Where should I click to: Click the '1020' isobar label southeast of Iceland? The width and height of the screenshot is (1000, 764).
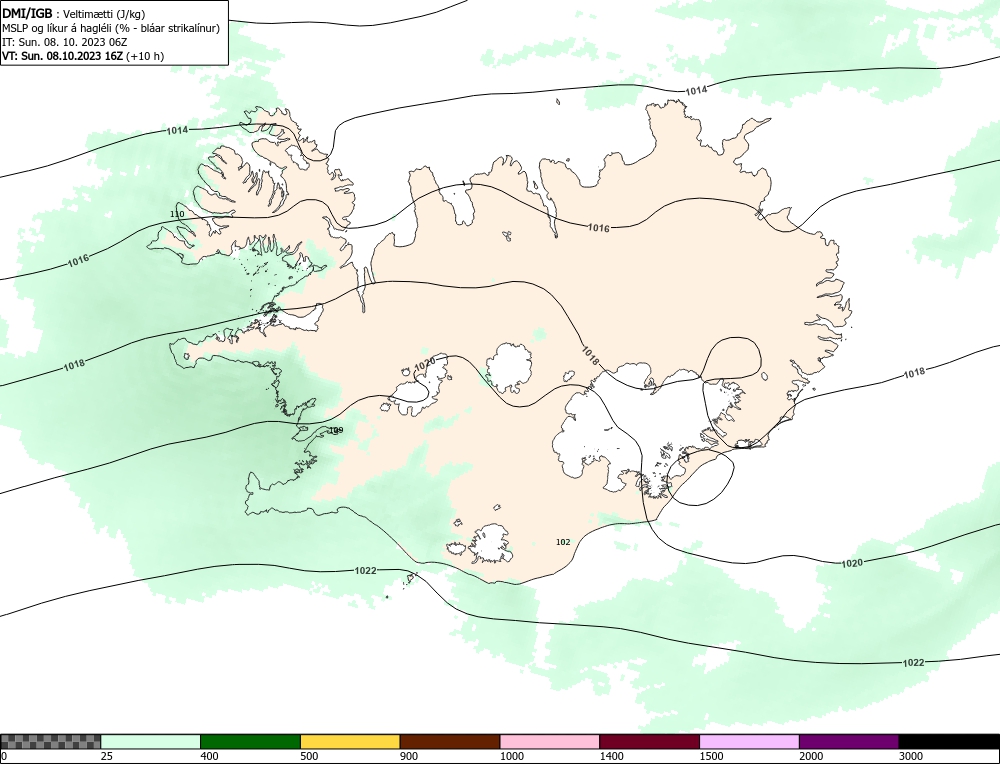click(x=852, y=563)
